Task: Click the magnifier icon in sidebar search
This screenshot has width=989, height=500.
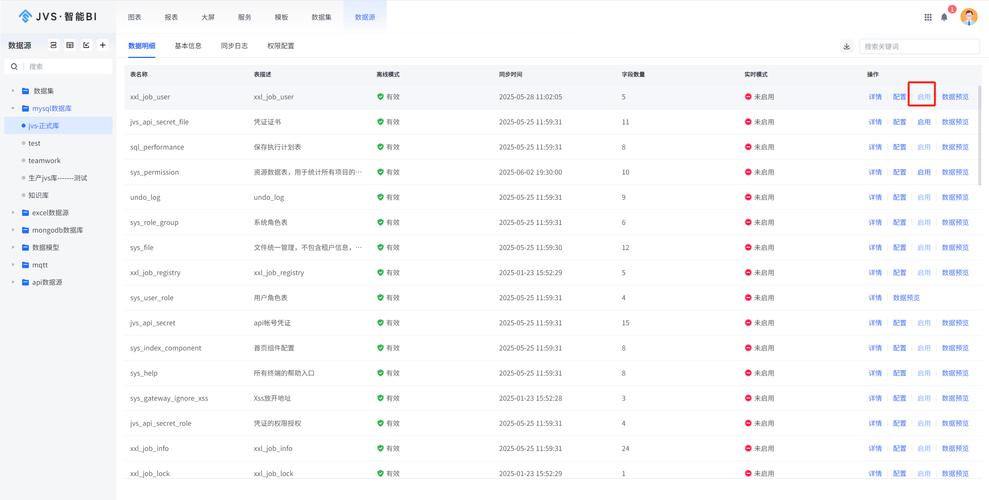Action: tap(14, 66)
